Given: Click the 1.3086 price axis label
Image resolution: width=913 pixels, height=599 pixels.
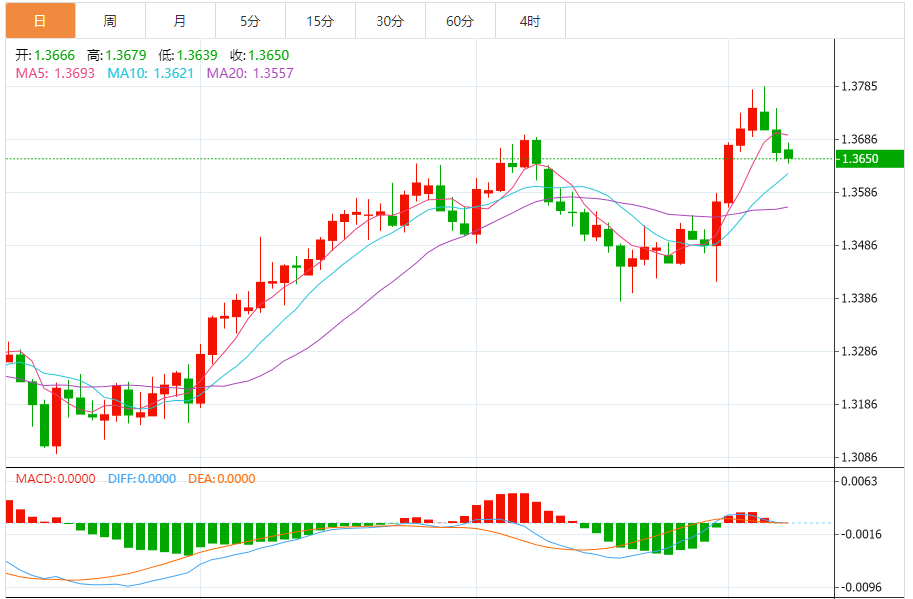Looking at the screenshot, I should pos(859,457).
